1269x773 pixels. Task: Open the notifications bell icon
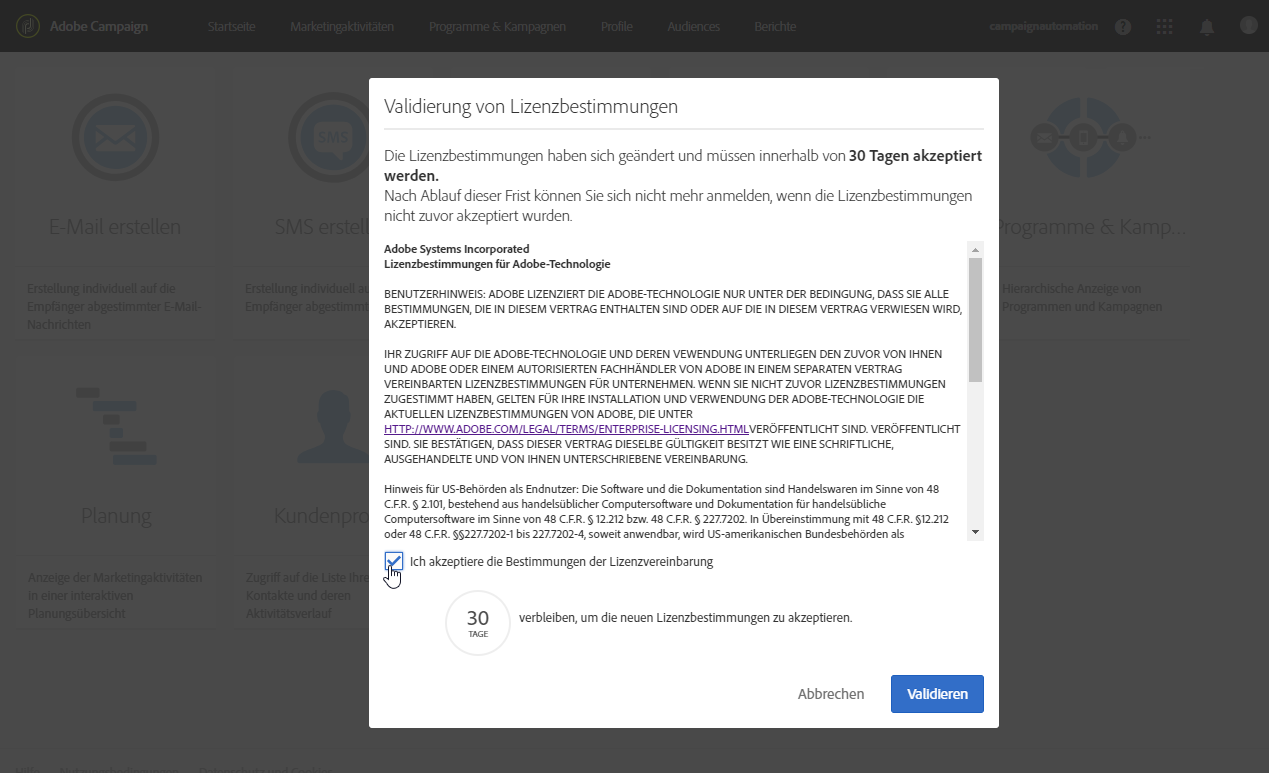(x=1207, y=27)
